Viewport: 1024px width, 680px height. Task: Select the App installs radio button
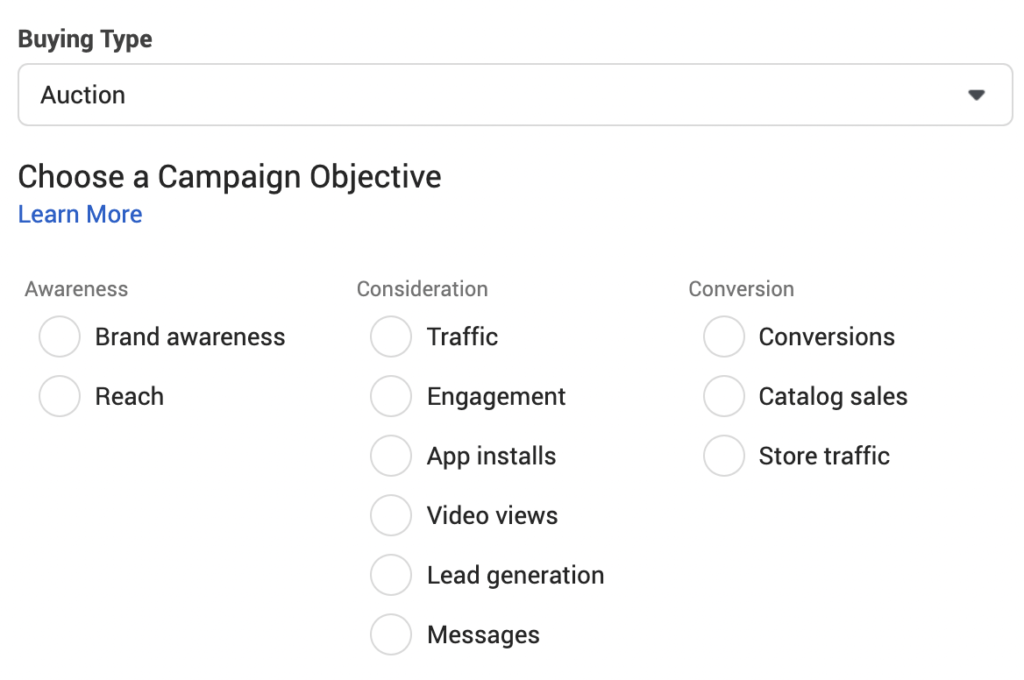(391, 456)
